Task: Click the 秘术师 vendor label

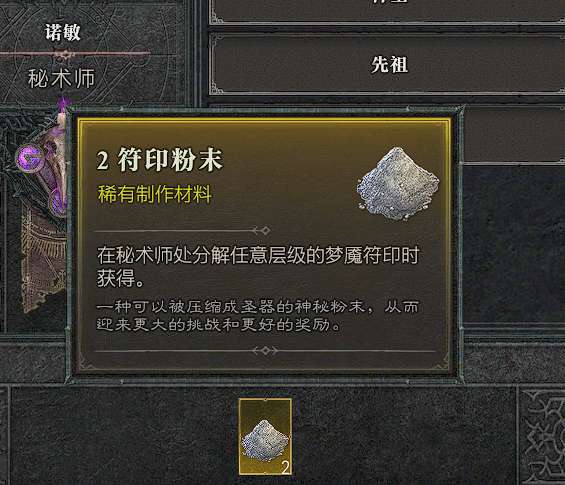Action: pyautogui.click(x=61, y=79)
